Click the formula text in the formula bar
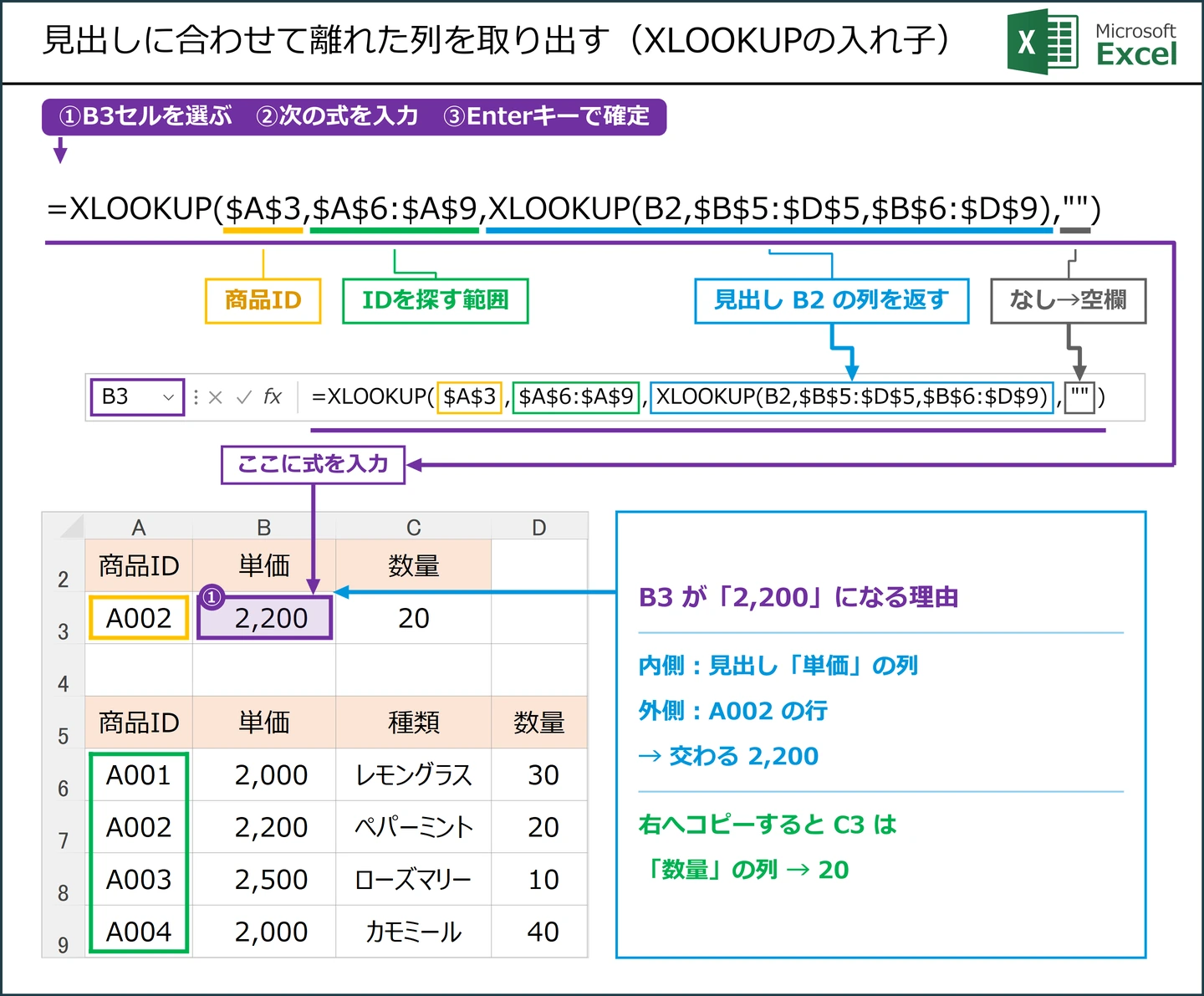 coord(708,396)
